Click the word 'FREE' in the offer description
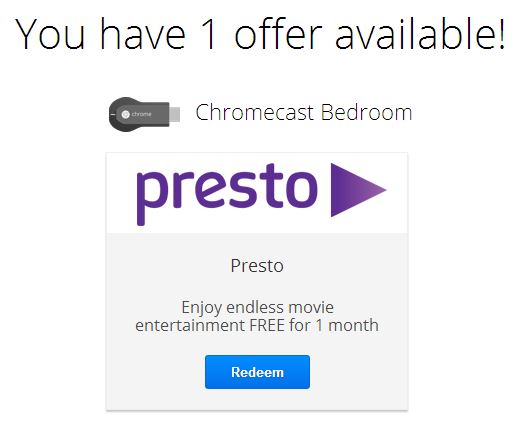Viewport: 529px width, 434px height. tap(267, 325)
